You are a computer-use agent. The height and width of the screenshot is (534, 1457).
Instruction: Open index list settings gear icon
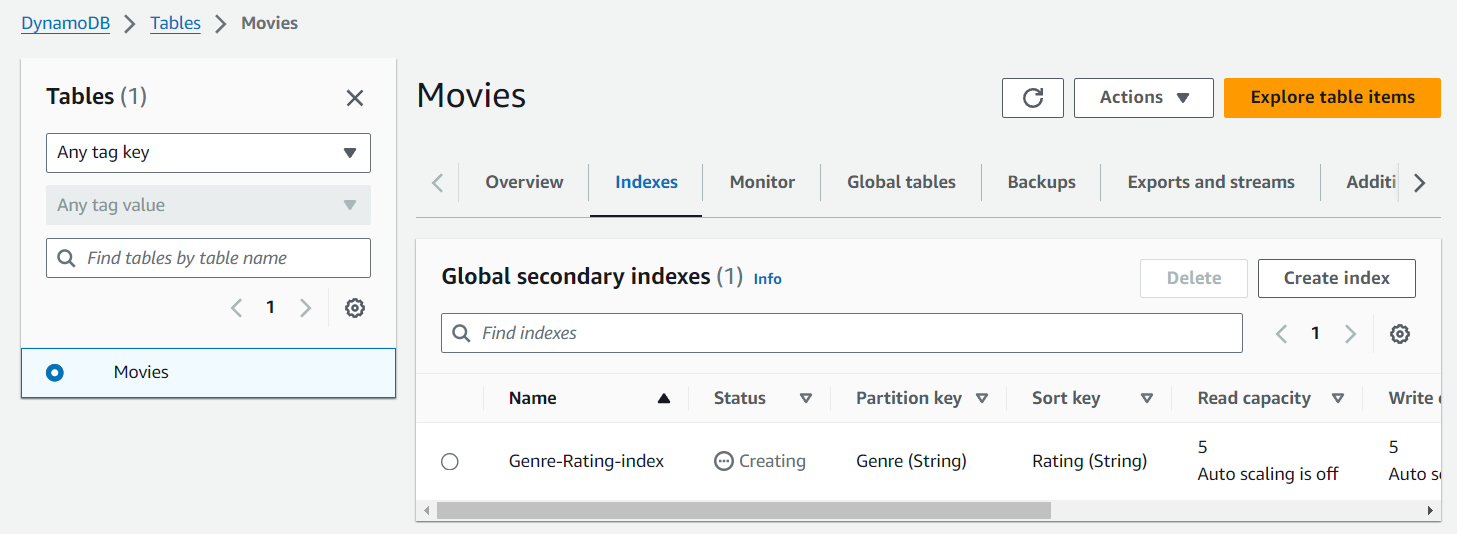click(x=1400, y=334)
